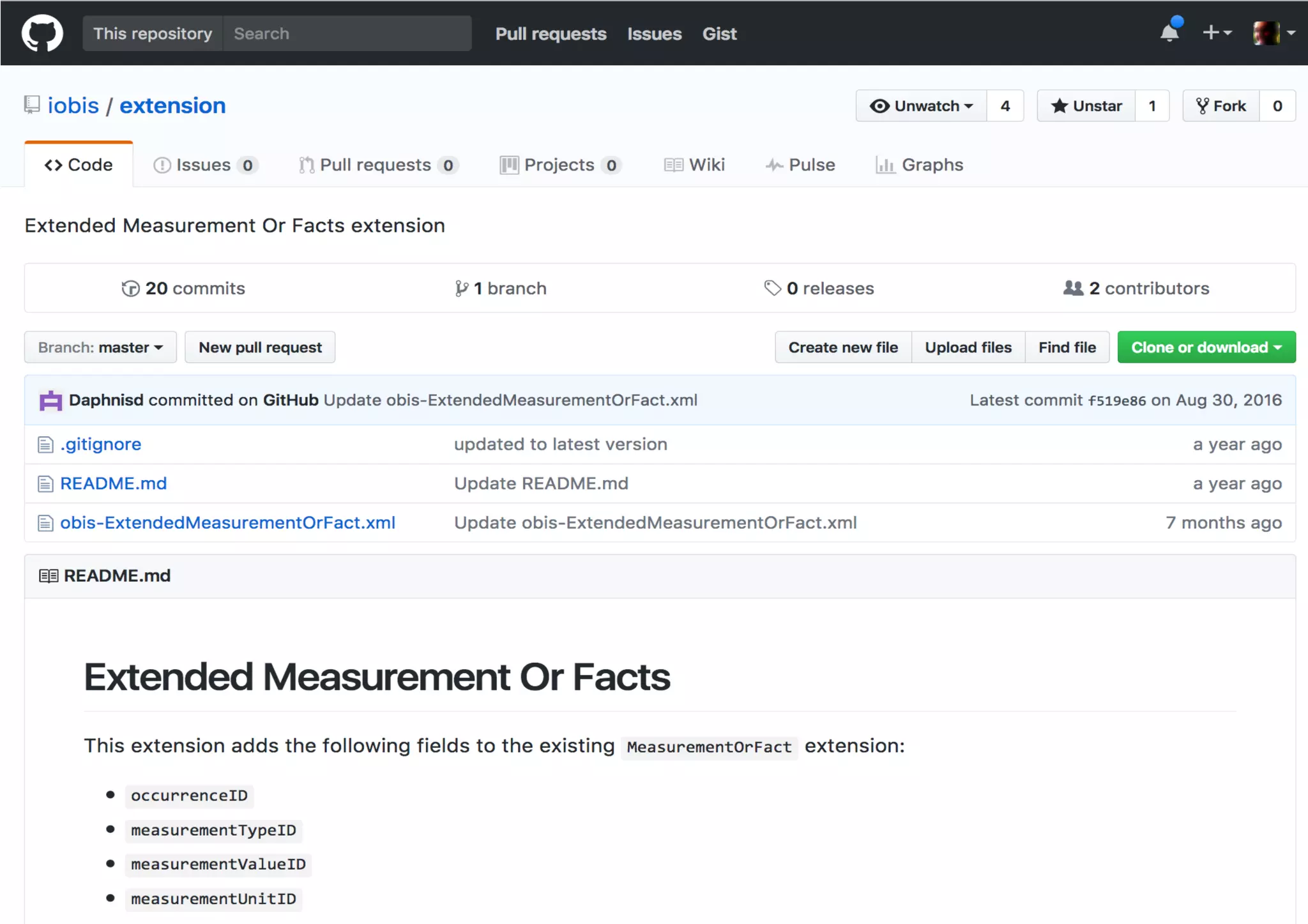
Task: Click the commits history icon
Action: point(130,289)
